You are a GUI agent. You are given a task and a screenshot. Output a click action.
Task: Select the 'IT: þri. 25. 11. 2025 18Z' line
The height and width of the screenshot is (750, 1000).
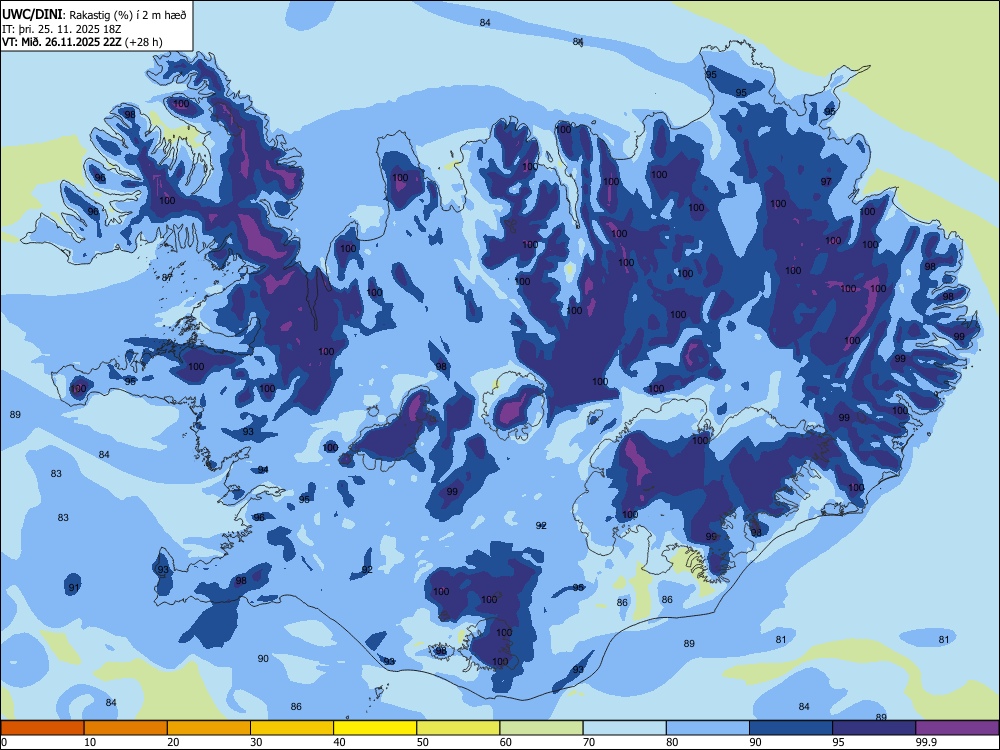61,29
